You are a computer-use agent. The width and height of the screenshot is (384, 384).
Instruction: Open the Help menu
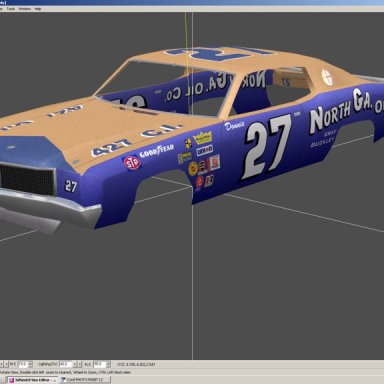(38, 9)
